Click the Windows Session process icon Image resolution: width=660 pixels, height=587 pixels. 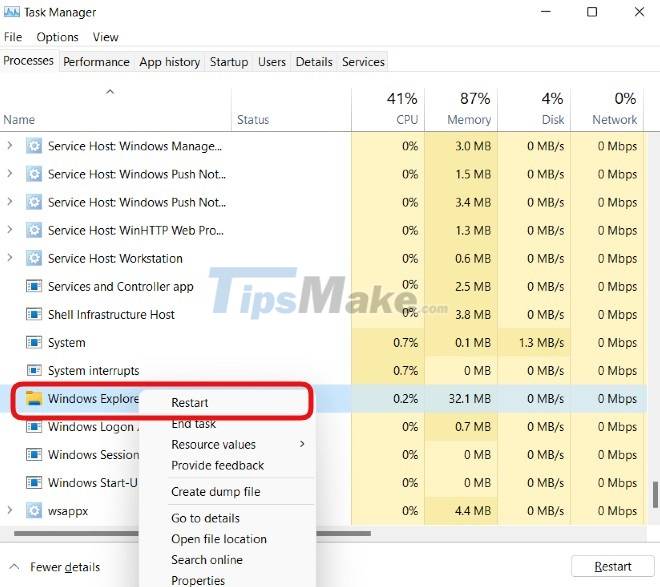pyautogui.click(x=34, y=455)
